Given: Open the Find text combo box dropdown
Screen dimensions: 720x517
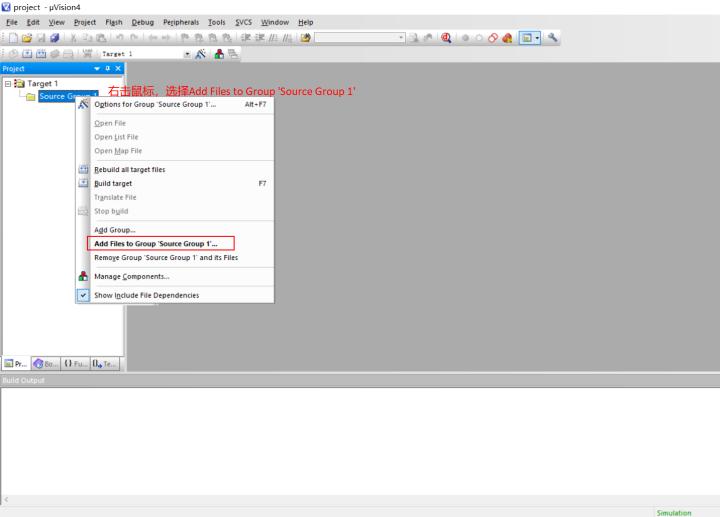Looking at the screenshot, I should pos(401,38).
